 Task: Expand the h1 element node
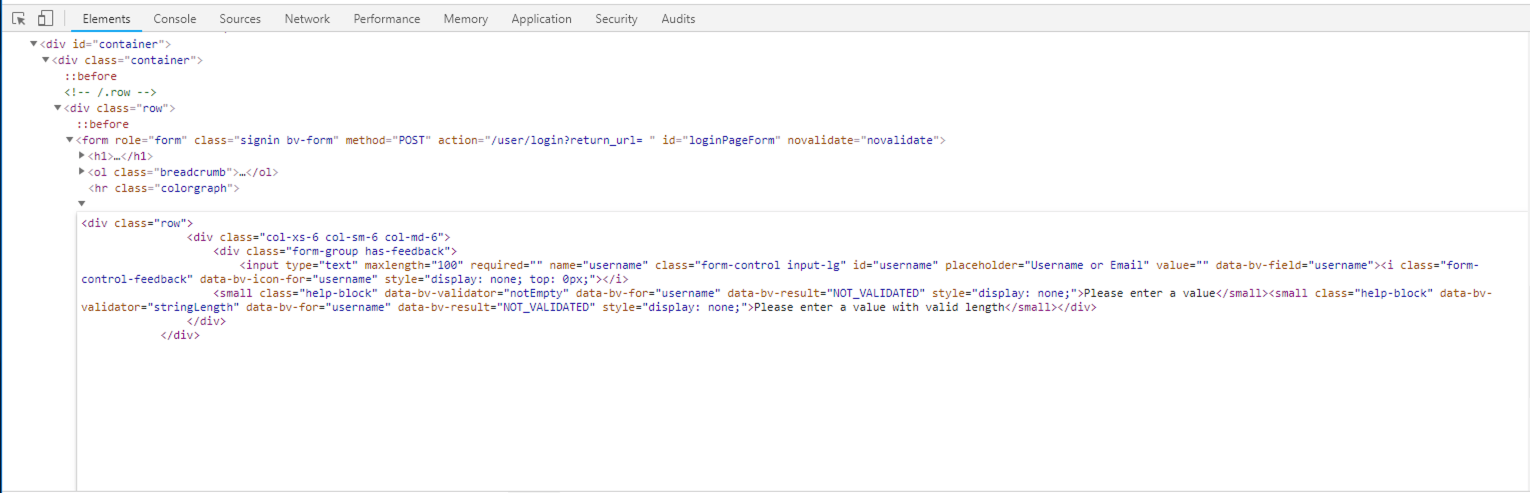tap(82, 156)
